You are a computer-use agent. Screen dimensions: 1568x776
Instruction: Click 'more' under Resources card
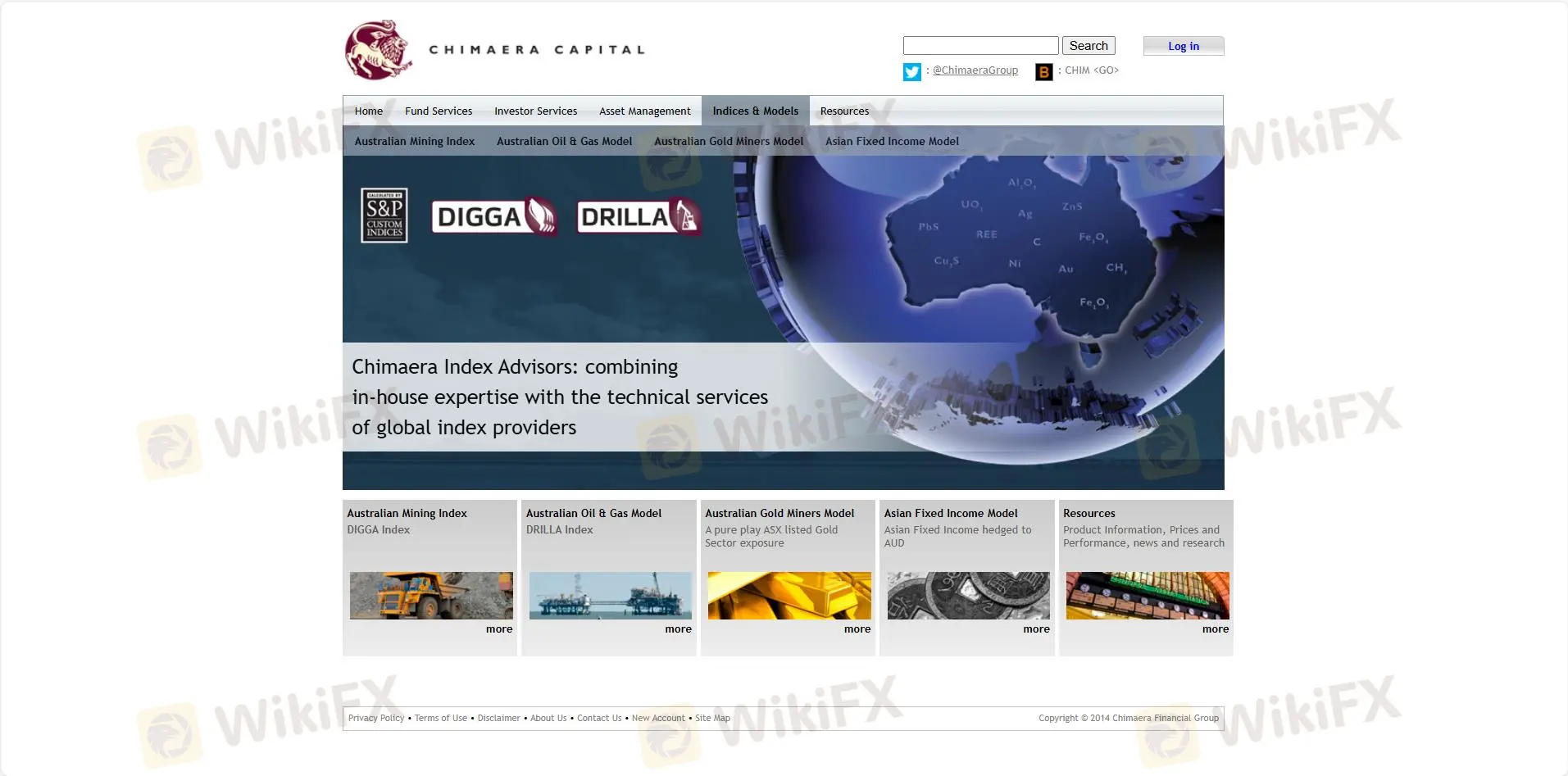[x=1215, y=629]
